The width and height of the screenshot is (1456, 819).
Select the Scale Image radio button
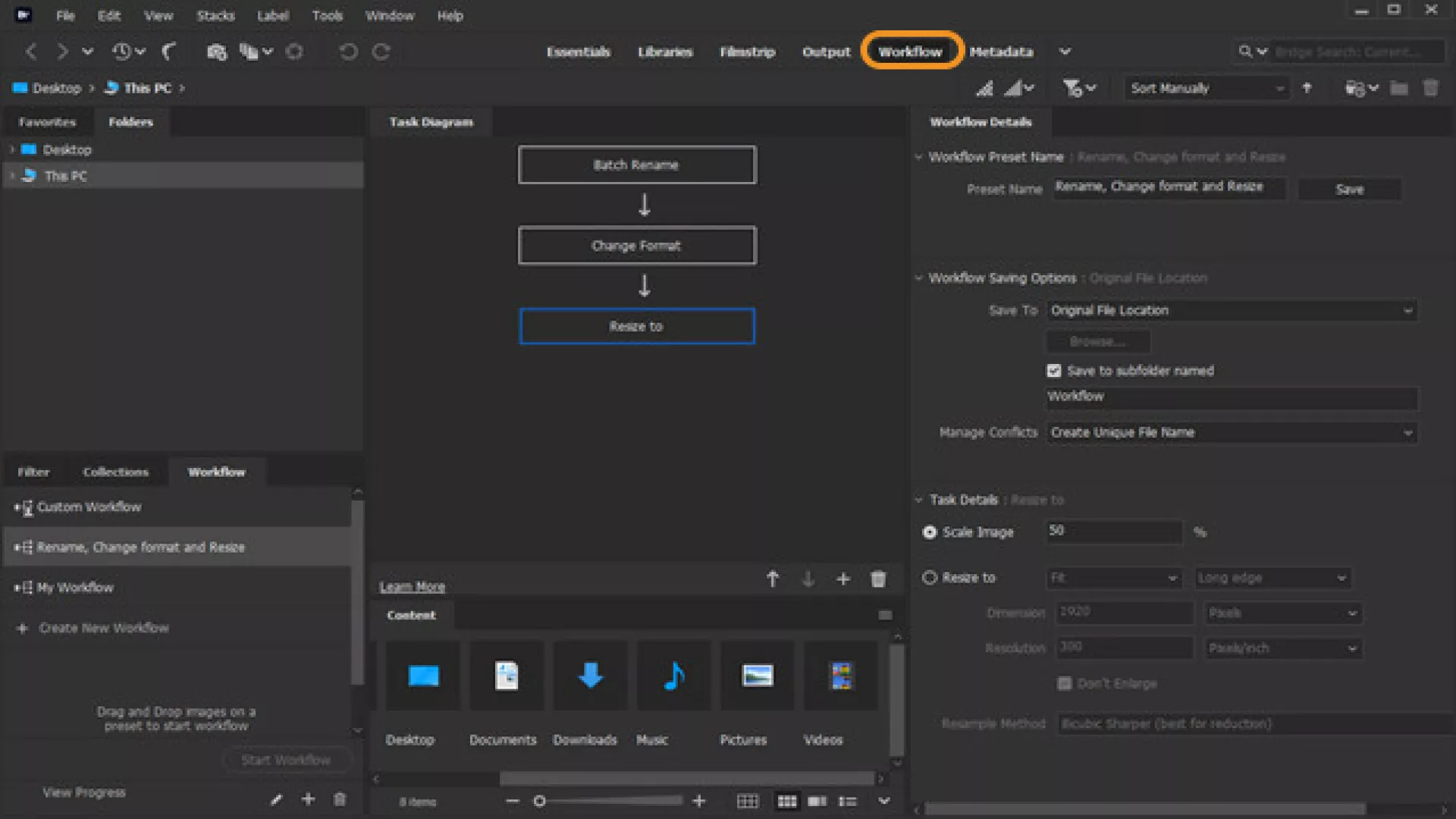[930, 532]
